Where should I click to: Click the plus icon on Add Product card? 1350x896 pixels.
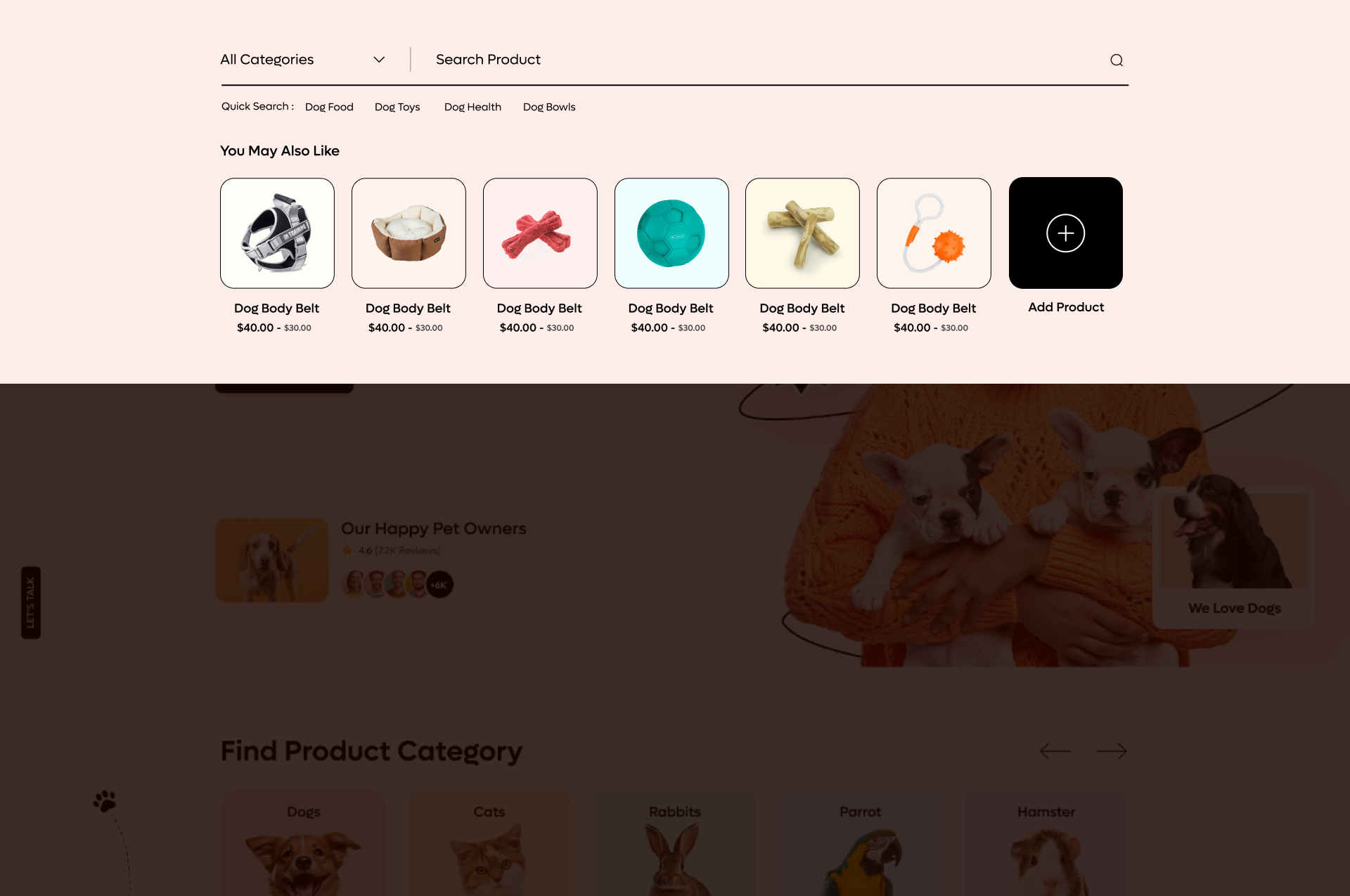coord(1065,233)
